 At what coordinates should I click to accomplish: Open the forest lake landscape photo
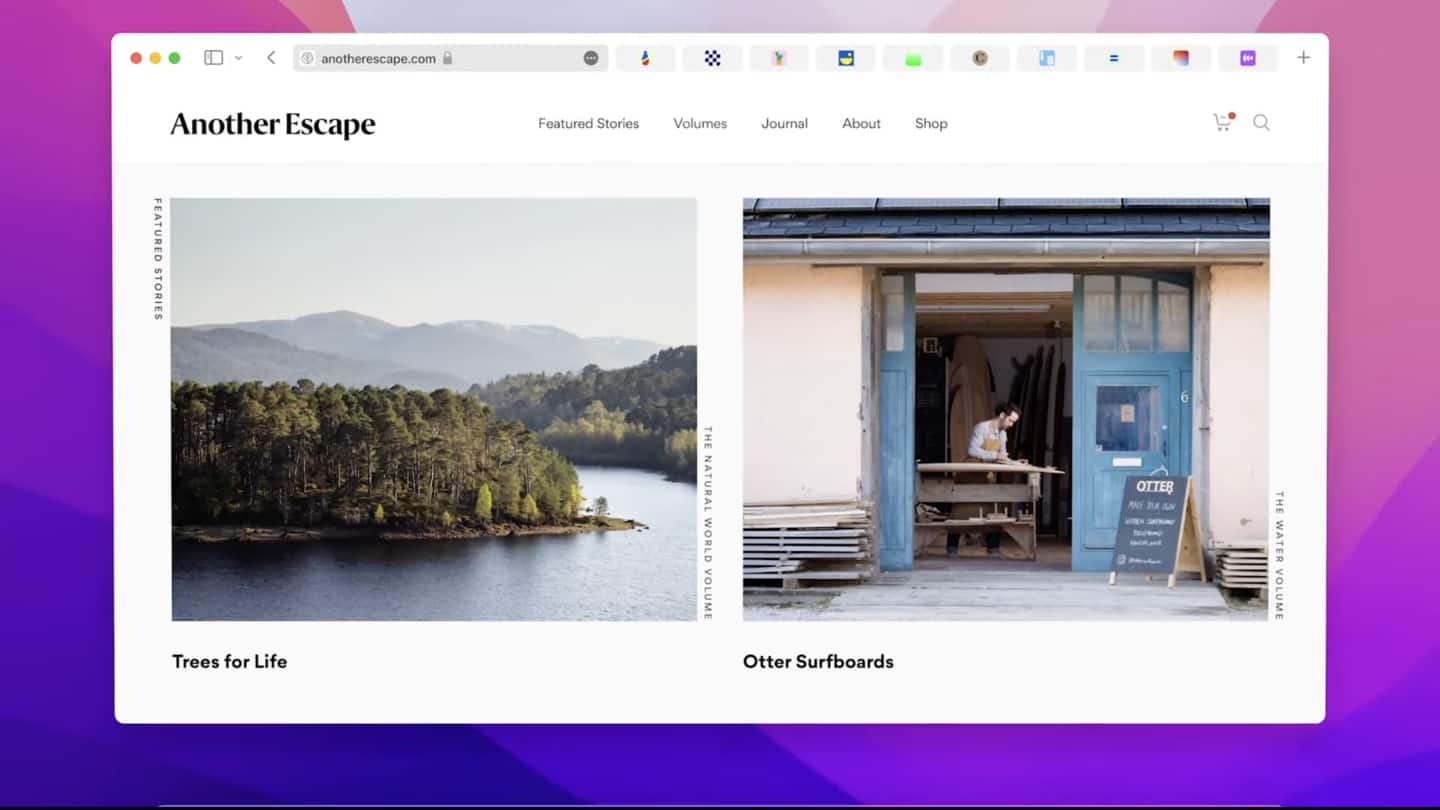pos(434,409)
